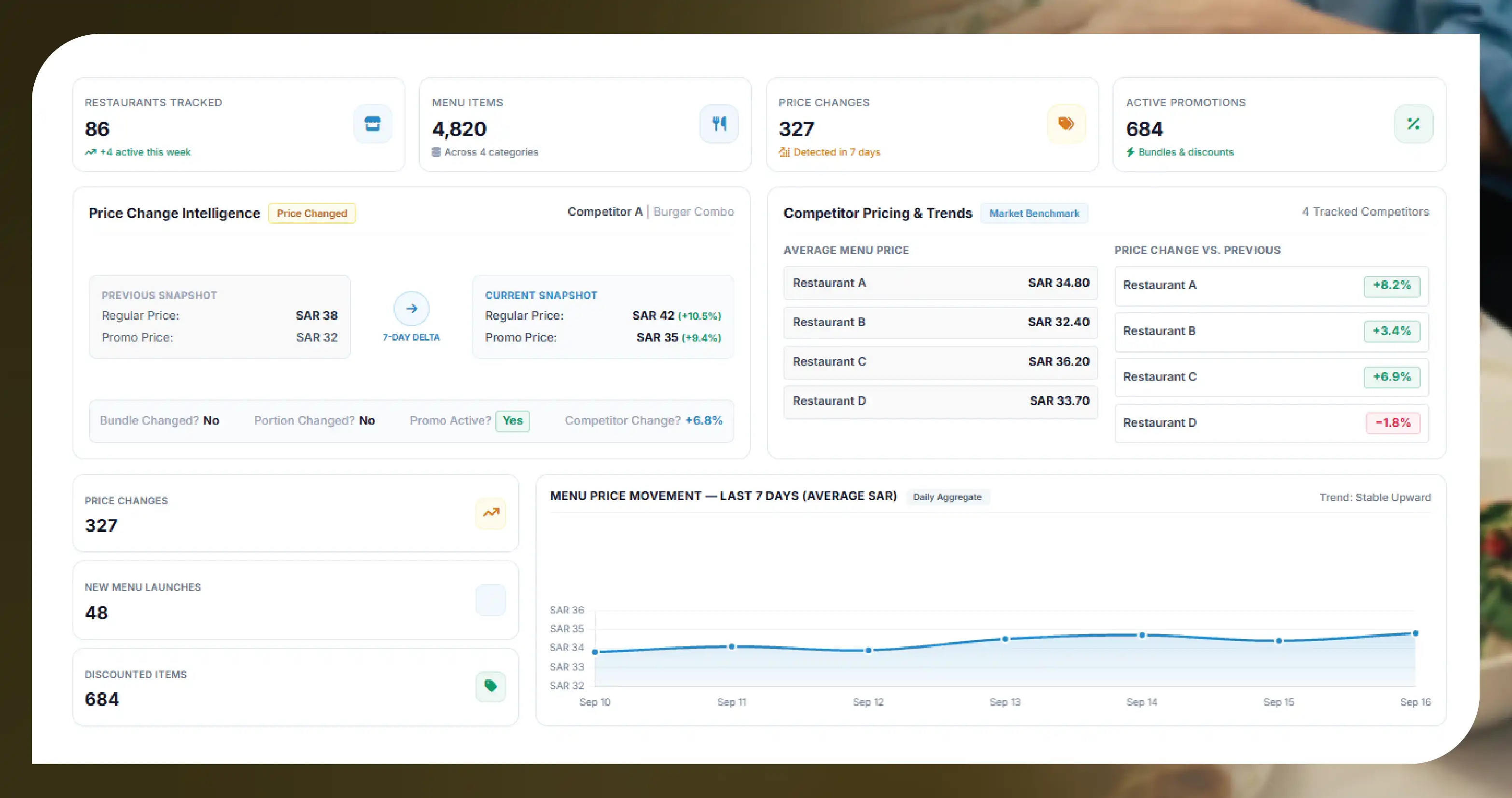This screenshot has width=1512, height=798.
Task: Click the trend-up icon in lower Price Changes card
Action: click(x=490, y=513)
